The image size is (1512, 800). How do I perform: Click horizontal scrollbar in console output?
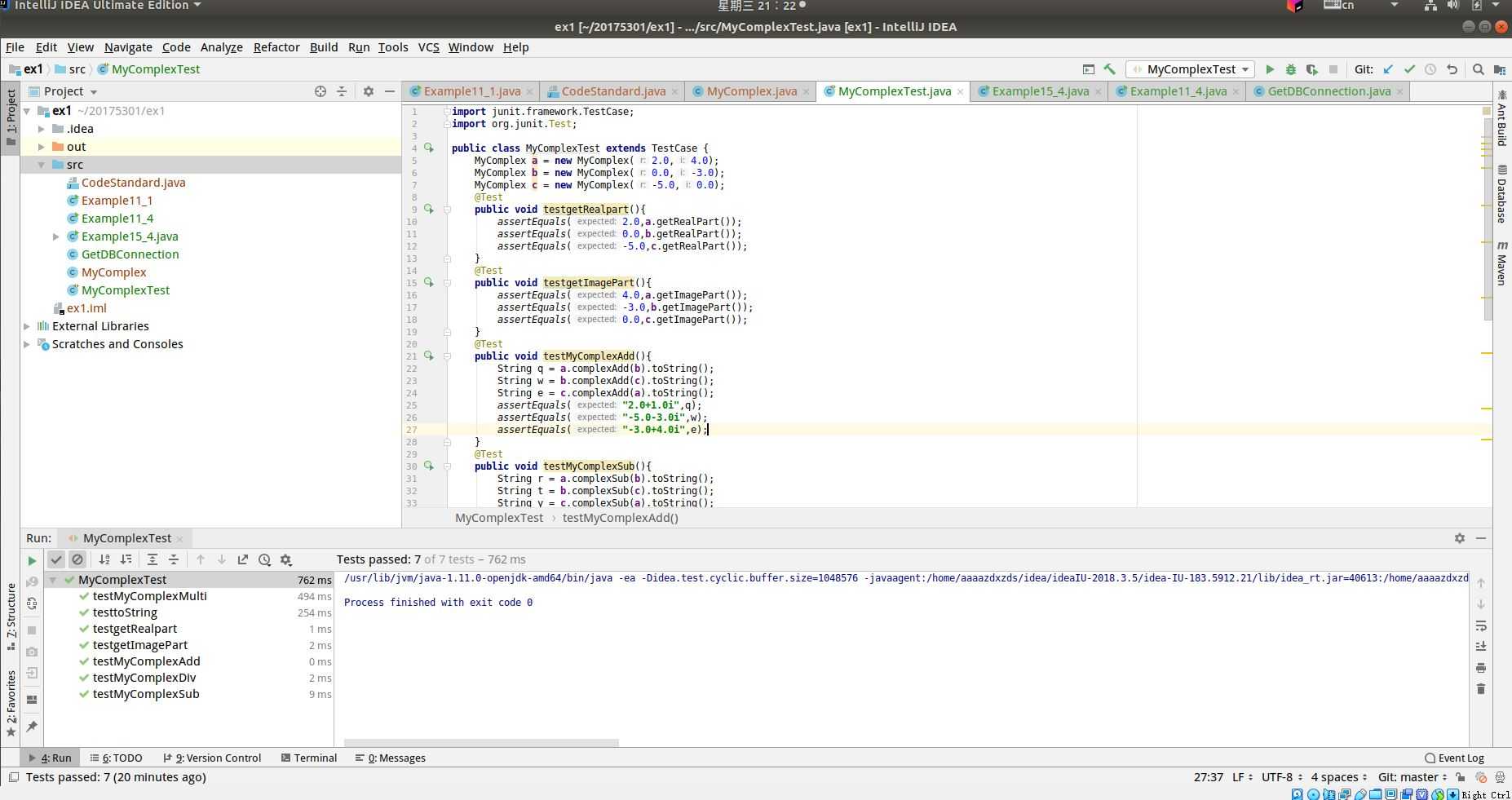pyautogui.click(x=481, y=743)
